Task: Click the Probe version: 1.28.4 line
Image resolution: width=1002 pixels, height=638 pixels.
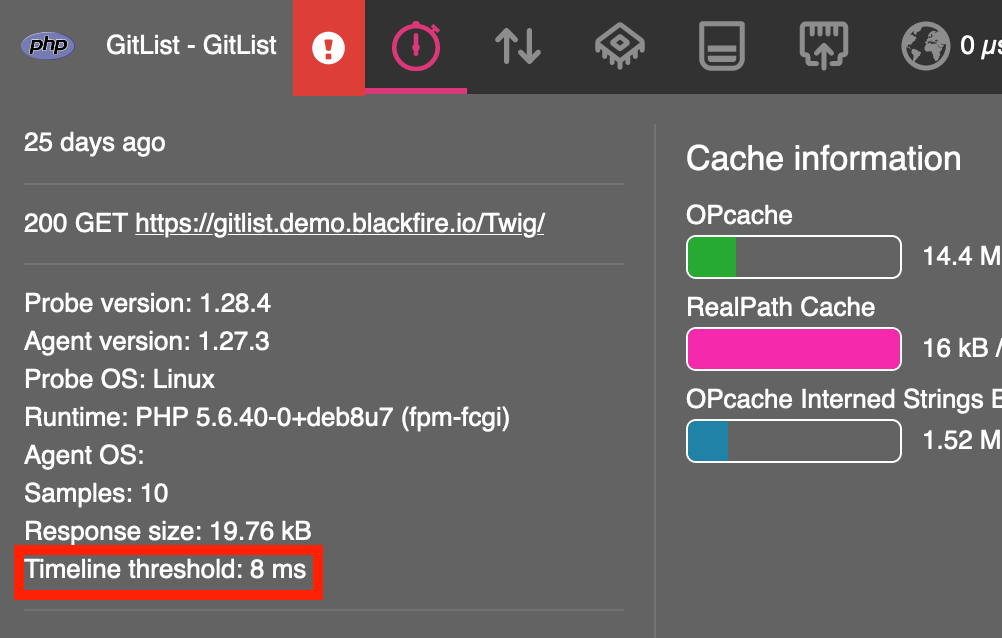Action: click(x=148, y=303)
